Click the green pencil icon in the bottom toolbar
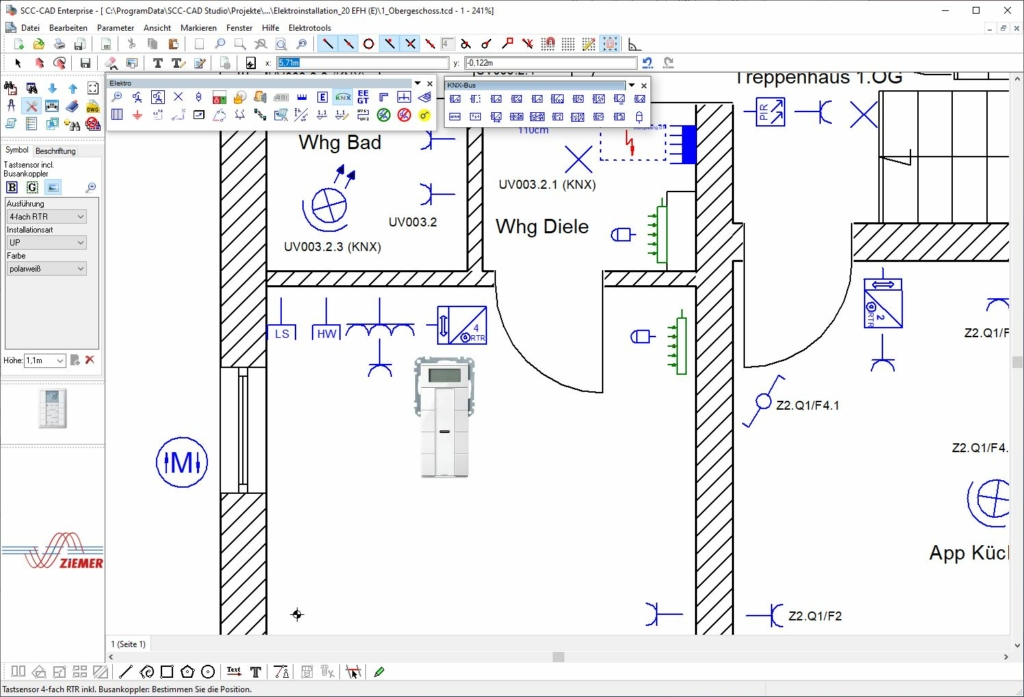The height and width of the screenshot is (697, 1024). [x=379, y=672]
